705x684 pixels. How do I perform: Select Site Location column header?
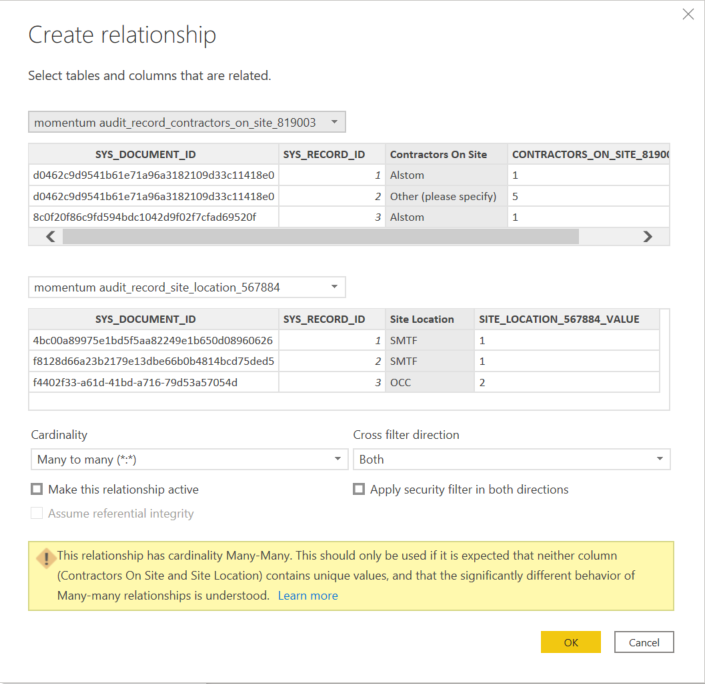coord(429,319)
